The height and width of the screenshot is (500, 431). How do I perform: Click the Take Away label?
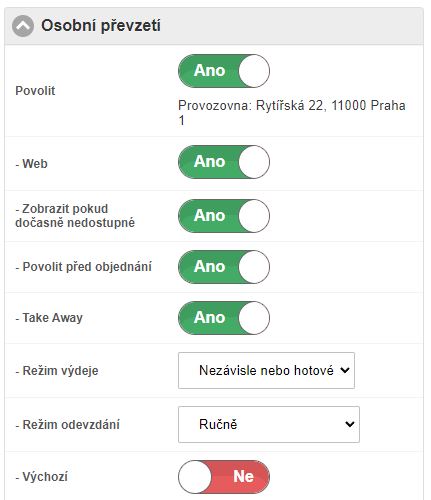tap(49, 318)
